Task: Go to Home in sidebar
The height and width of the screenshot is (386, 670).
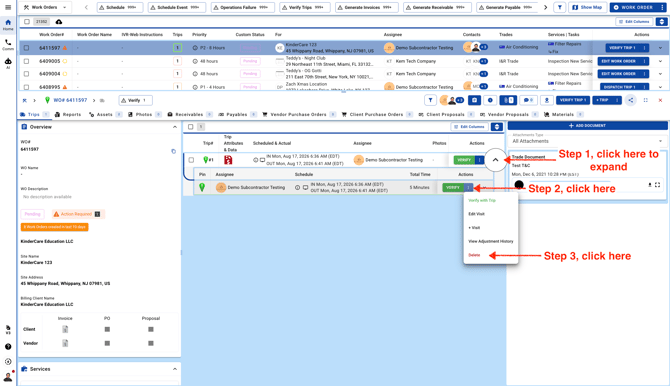Action: 8,25
